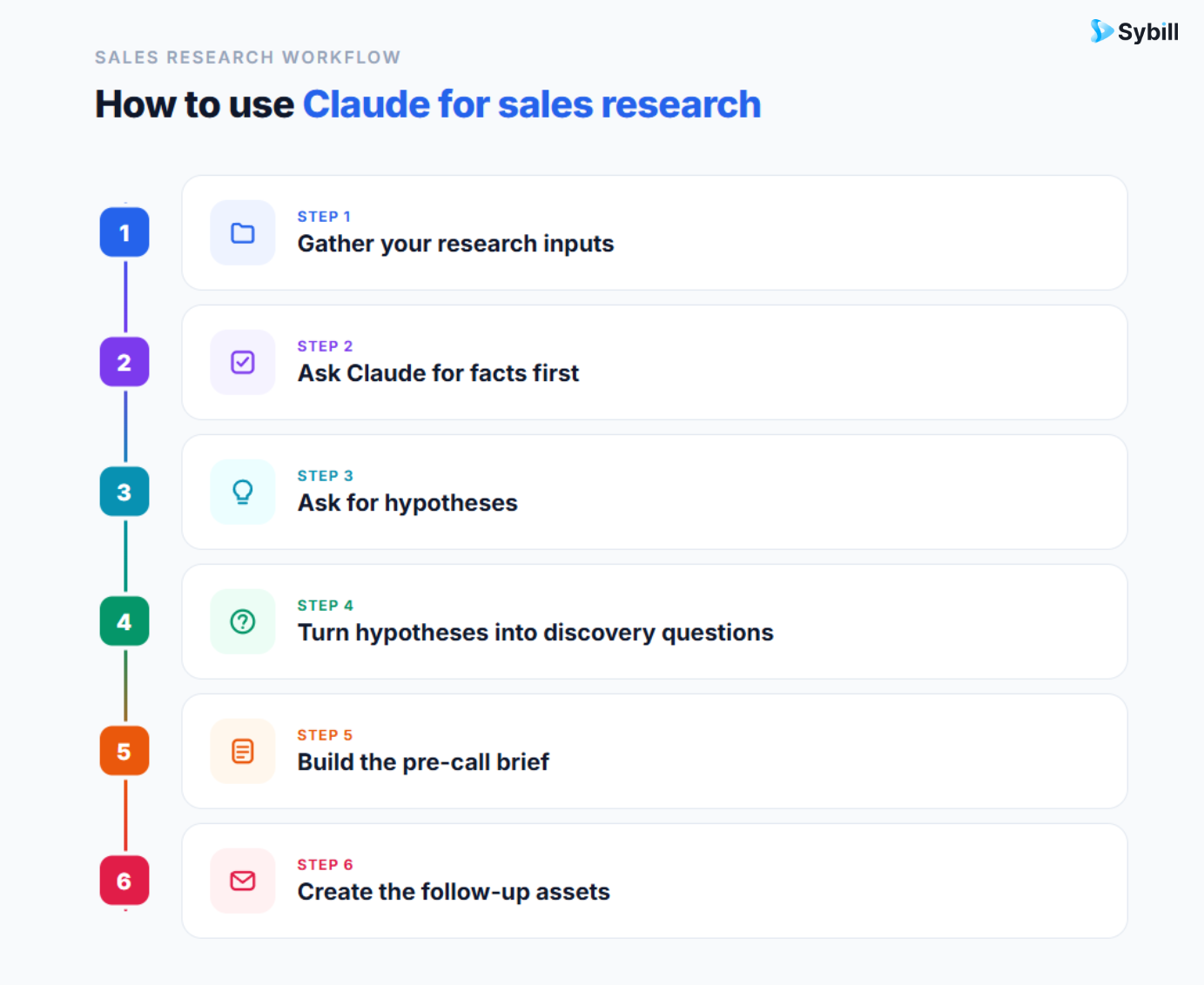The height and width of the screenshot is (985, 1204).
Task: Select the green number 4 badge
Action: [124, 621]
